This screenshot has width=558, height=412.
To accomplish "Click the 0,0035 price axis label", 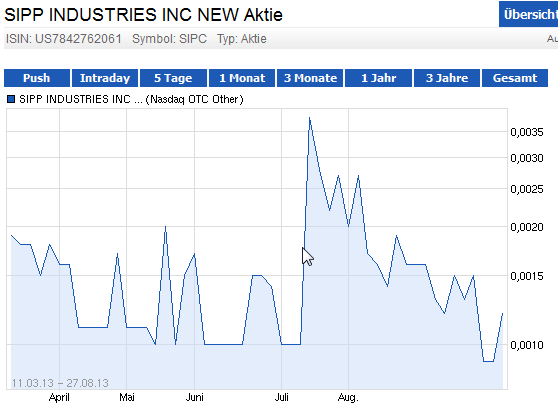I will point(527,132).
